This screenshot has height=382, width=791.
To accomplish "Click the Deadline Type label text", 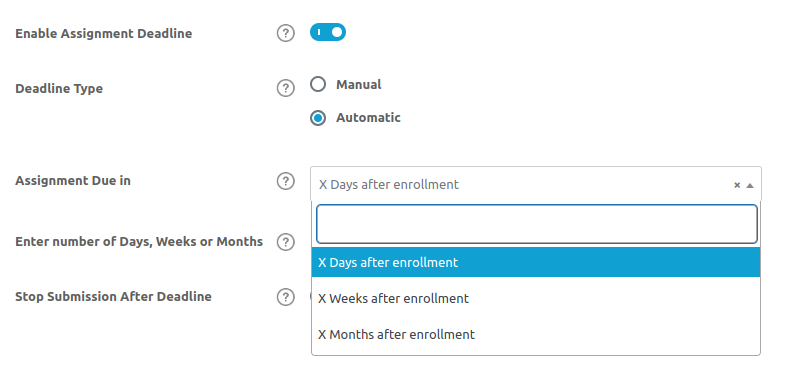I will pyautogui.click(x=59, y=89).
